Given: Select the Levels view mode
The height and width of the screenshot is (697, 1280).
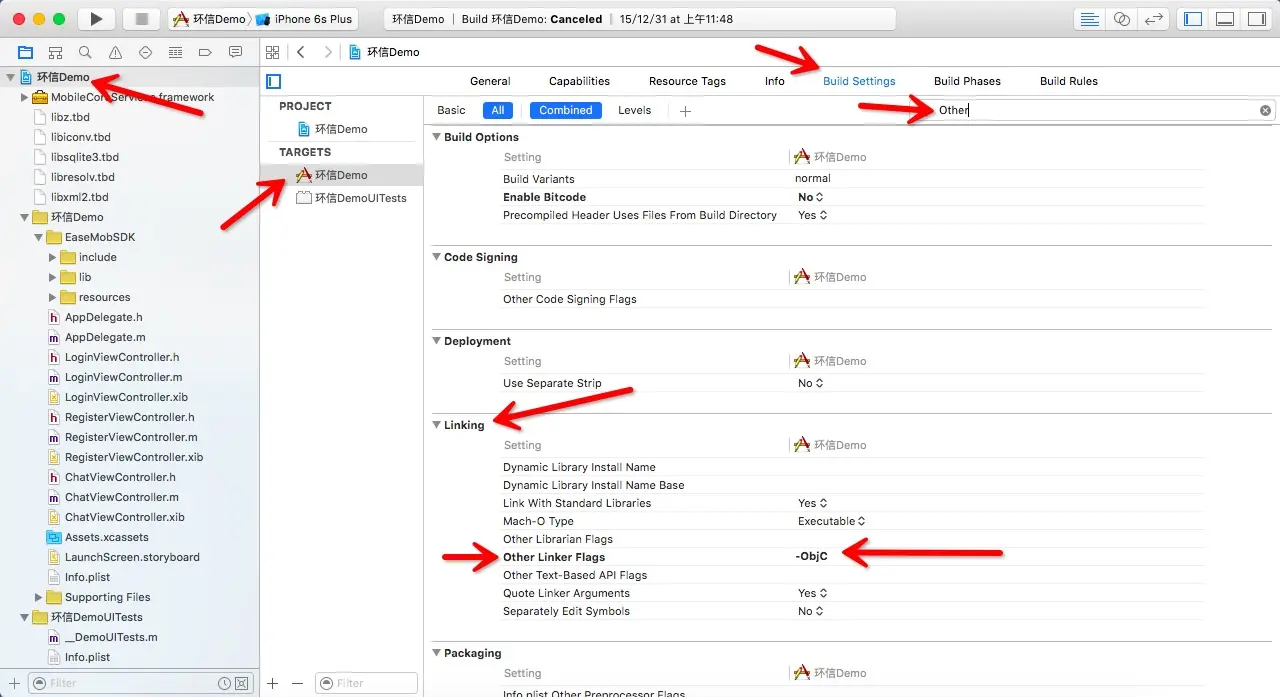Looking at the screenshot, I should pos(634,110).
